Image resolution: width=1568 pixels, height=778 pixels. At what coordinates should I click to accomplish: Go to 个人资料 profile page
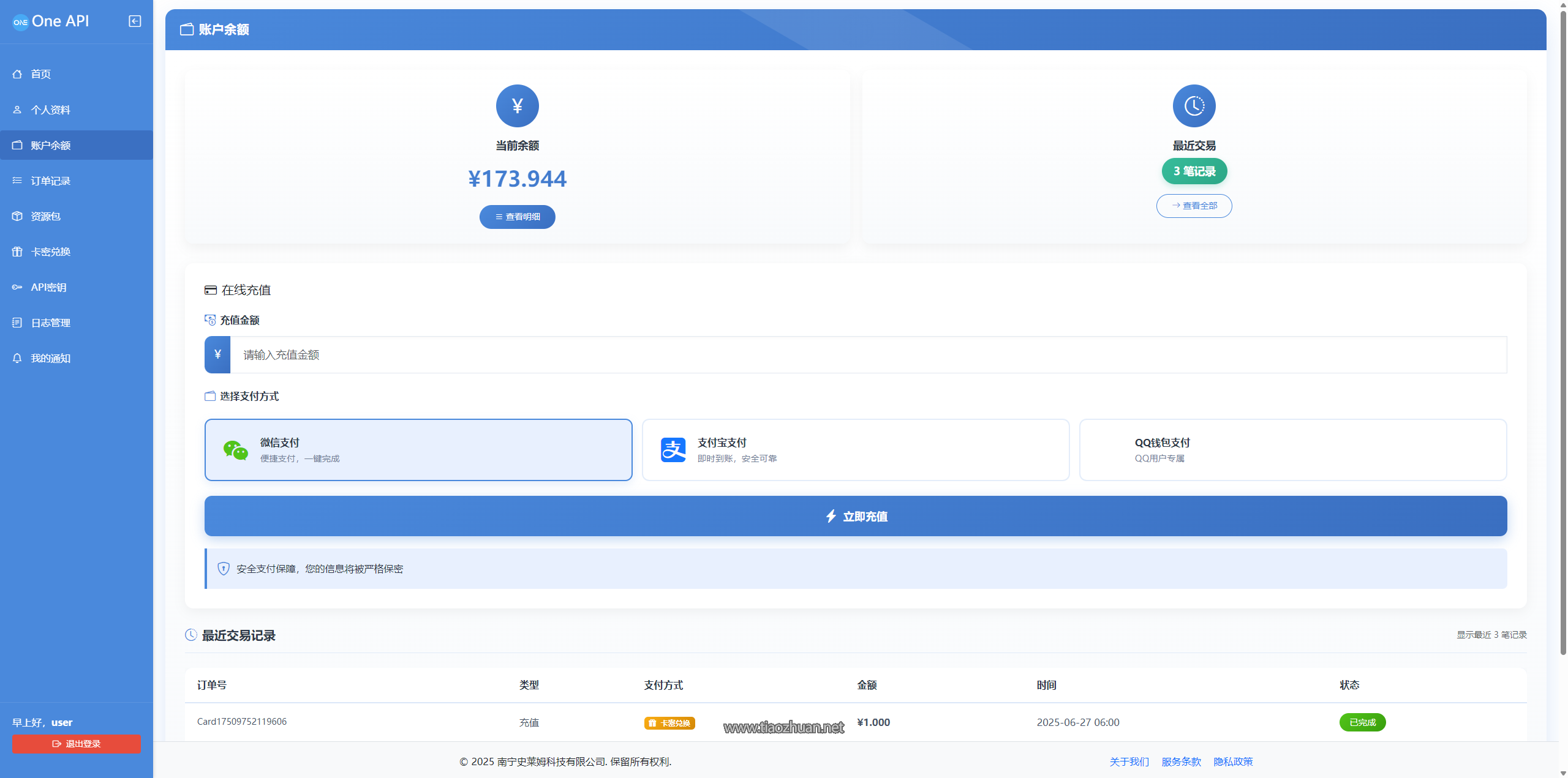click(77, 110)
